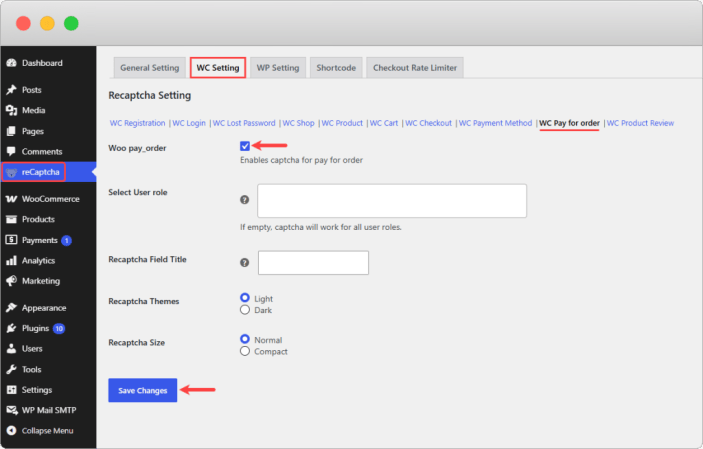
Task: Click the Pages document icon
Action: point(11,131)
